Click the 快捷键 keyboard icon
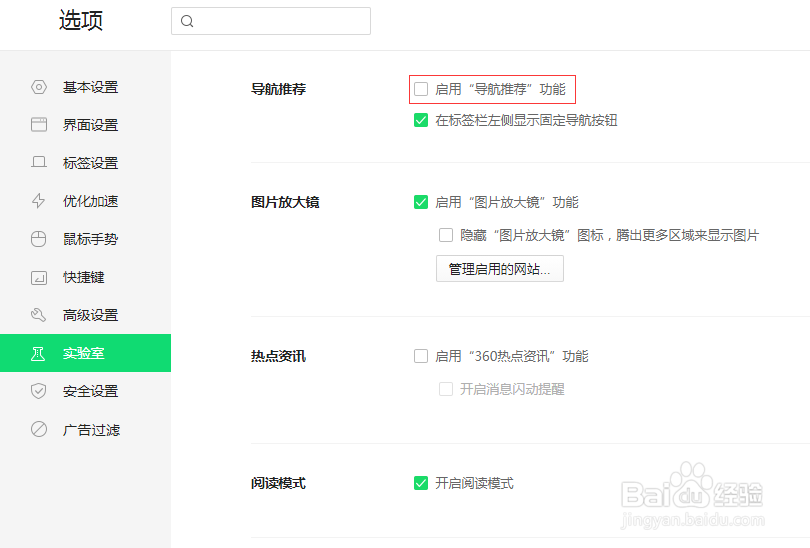 pyautogui.click(x=39, y=277)
